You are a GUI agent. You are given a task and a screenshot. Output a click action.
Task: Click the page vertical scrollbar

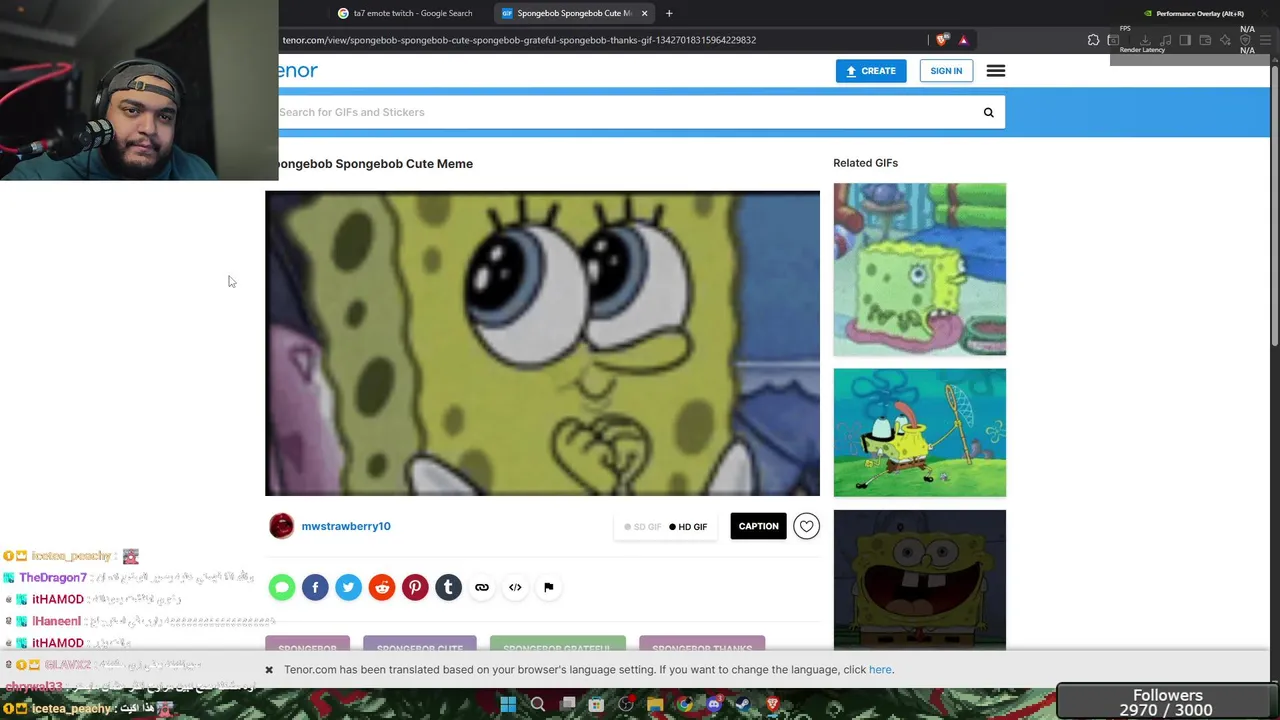[x=1274, y=205]
